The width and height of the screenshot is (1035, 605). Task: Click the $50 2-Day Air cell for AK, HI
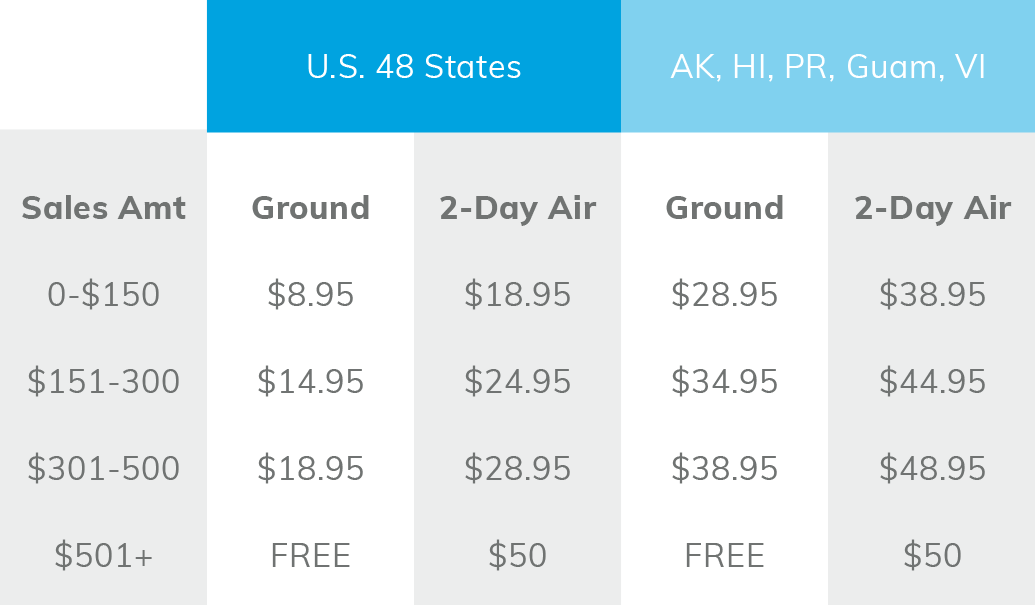tap(932, 556)
